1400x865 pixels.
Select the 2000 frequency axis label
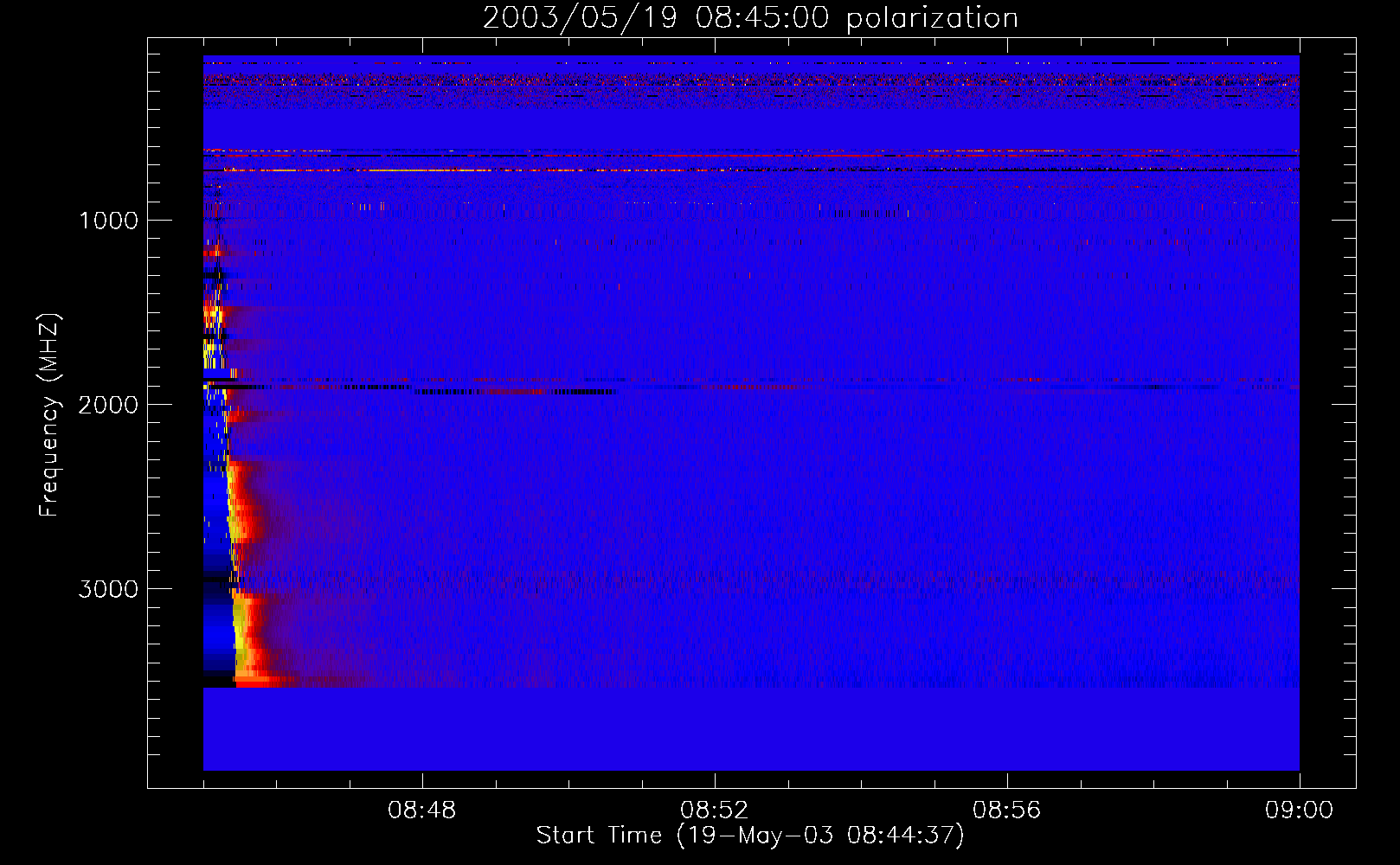tap(108, 405)
